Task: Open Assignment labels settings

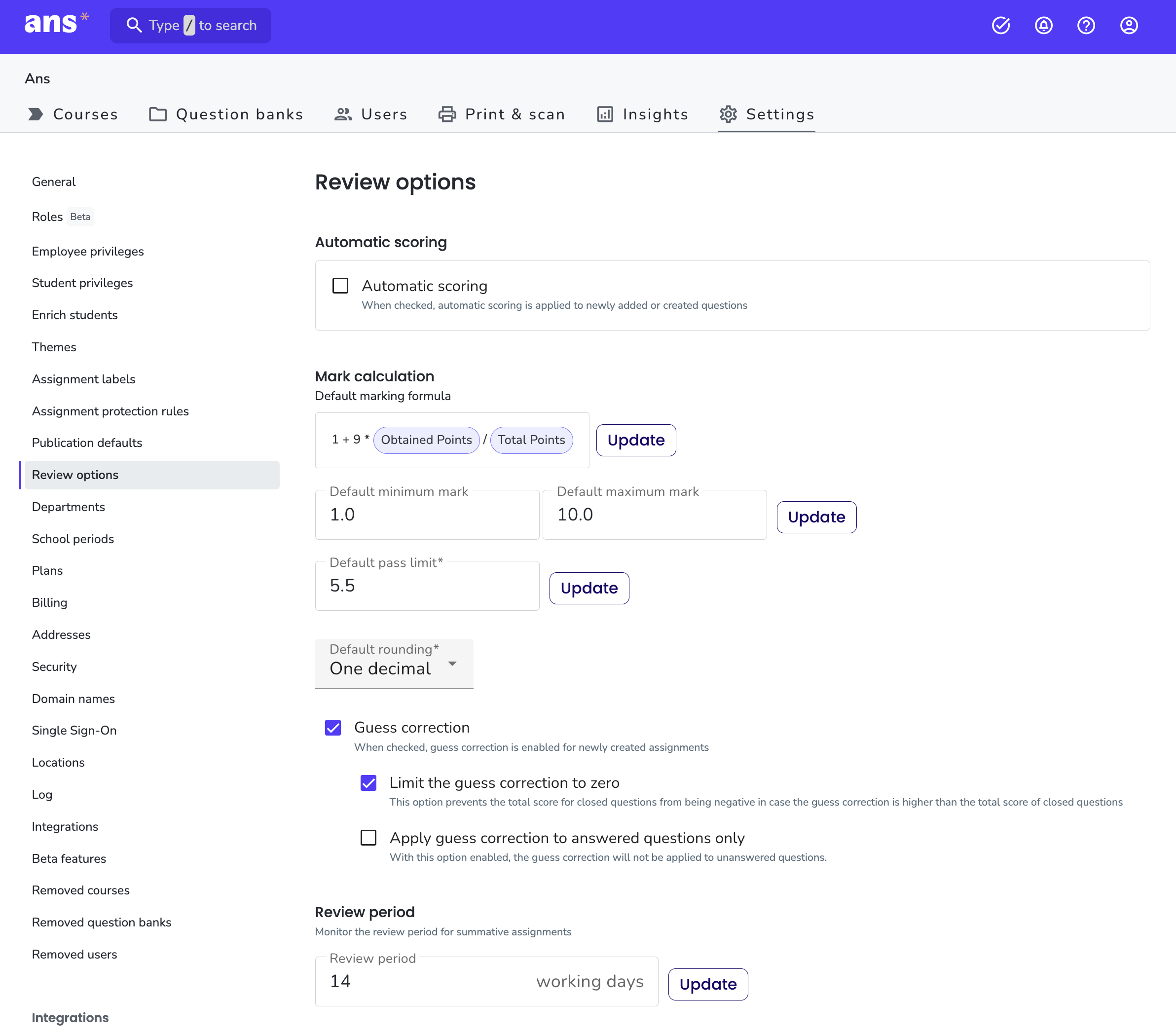Action: (83, 379)
